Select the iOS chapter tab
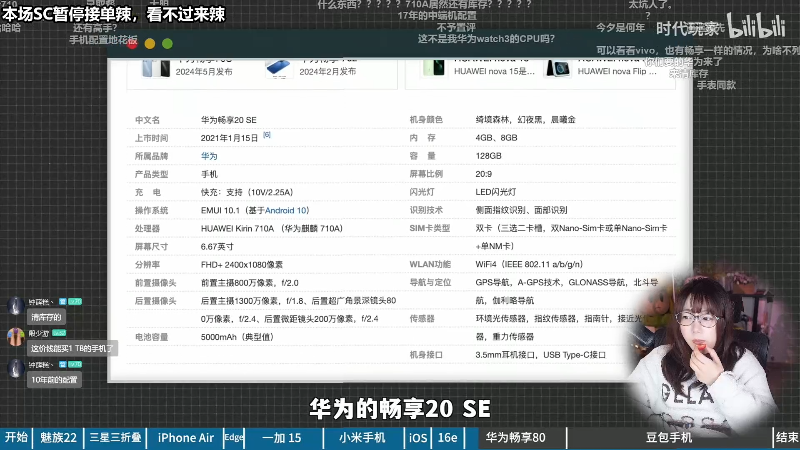The width and height of the screenshot is (800, 450). pos(418,438)
